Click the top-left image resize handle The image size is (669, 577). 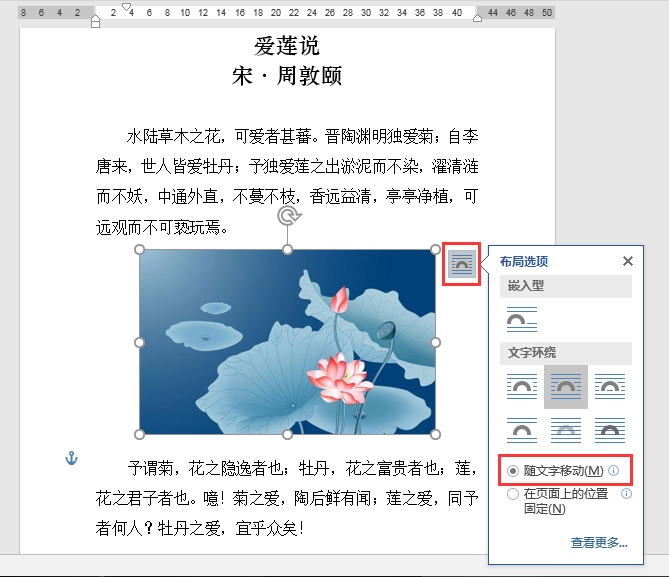(140, 249)
